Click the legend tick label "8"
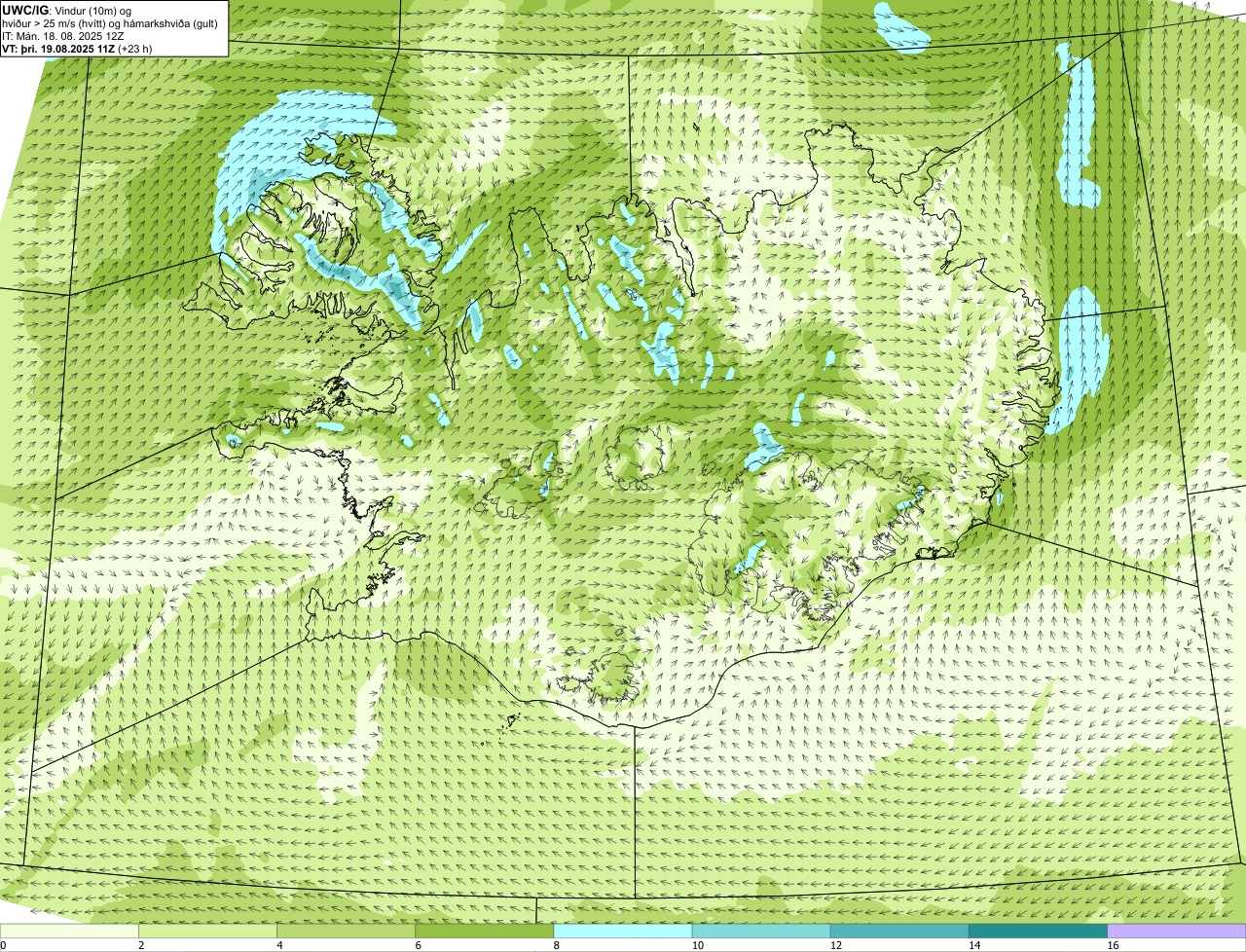Screen dimensions: 1246x952 [556, 945]
